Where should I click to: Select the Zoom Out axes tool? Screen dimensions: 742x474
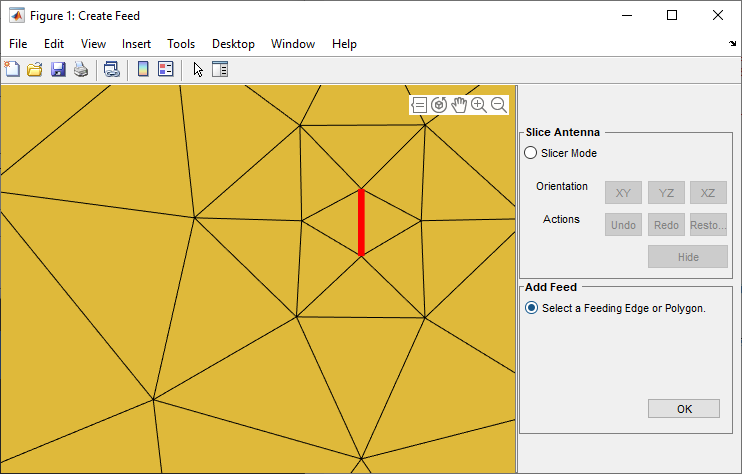[x=499, y=105]
